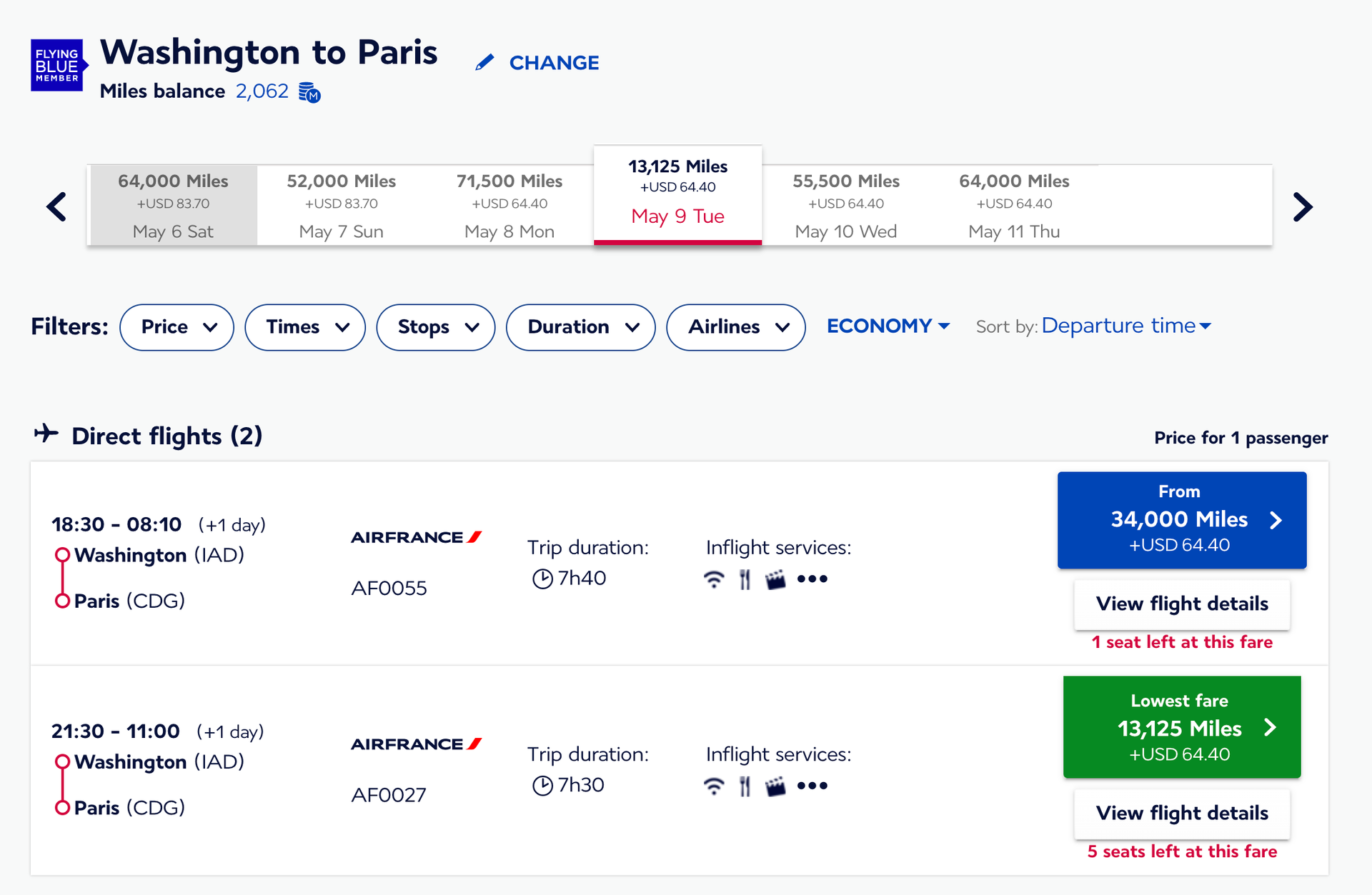This screenshot has width=1372, height=895.
Task: Expand the Stops filter options
Action: (x=435, y=327)
